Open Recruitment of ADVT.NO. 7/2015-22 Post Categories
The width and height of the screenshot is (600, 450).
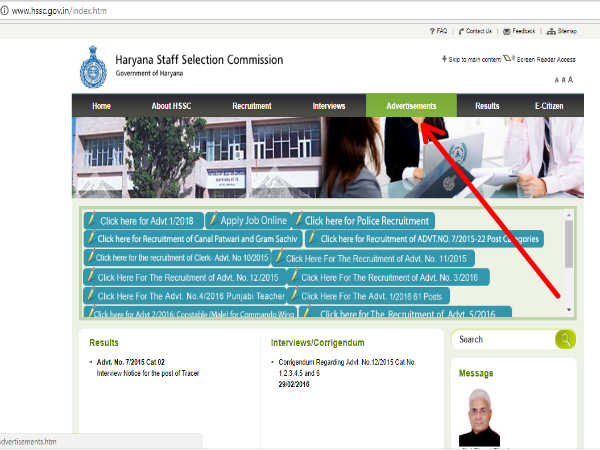pos(424,239)
